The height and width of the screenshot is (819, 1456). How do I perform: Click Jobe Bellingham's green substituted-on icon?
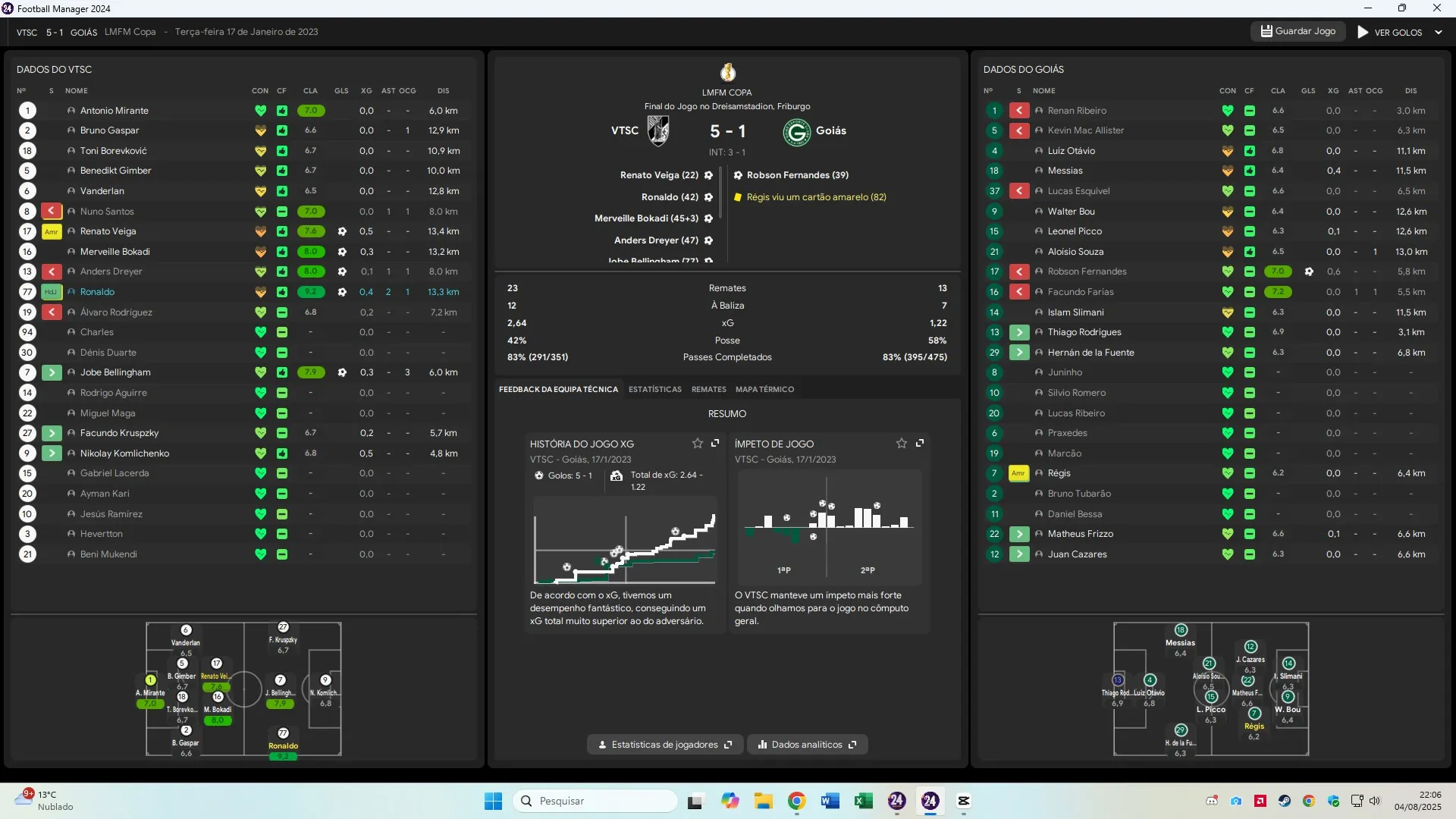(x=52, y=372)
